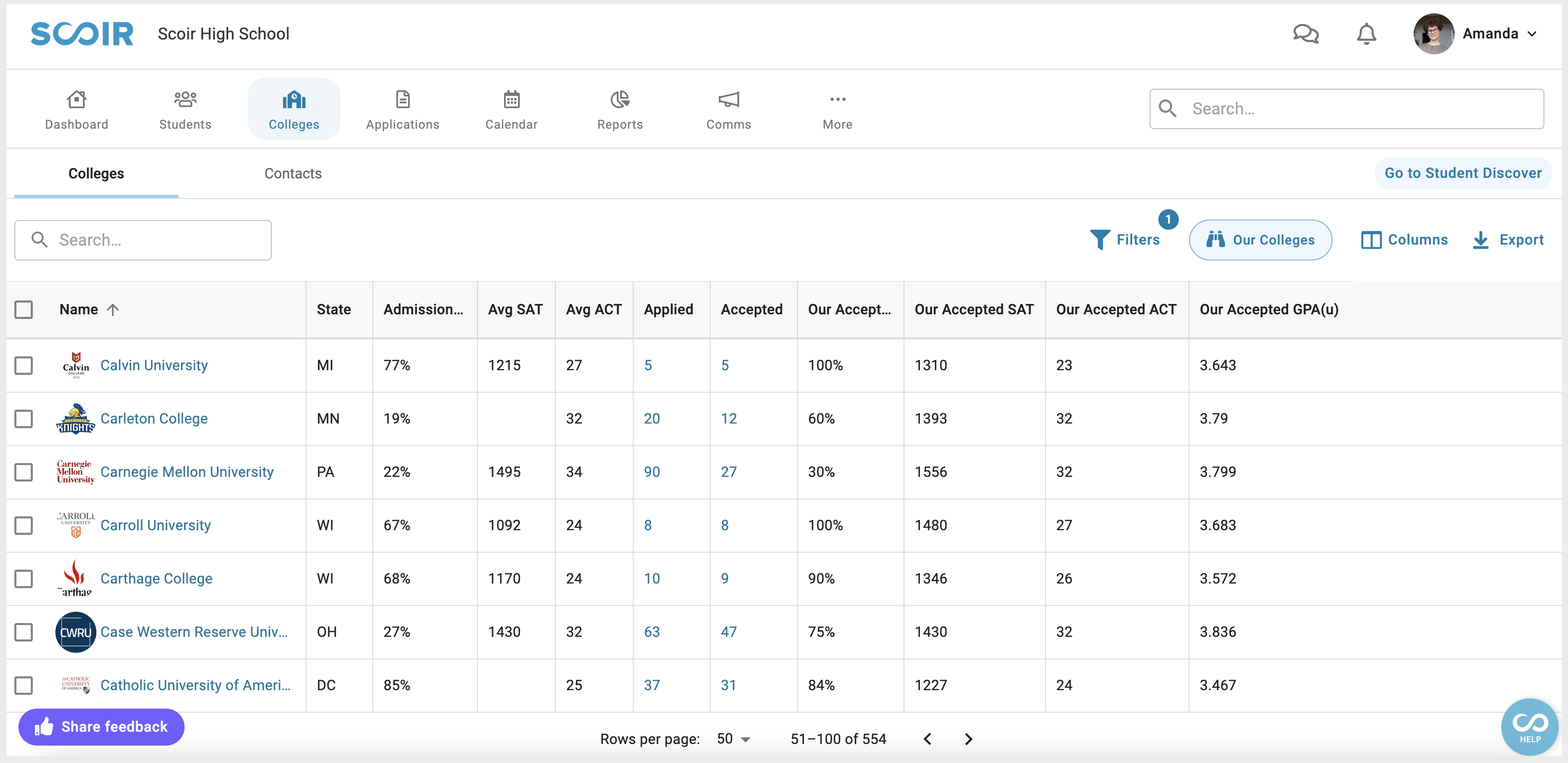Click the Scoir logo
The height and width of the screenshot is (763, 1568).
pyautogui.click(x=82, y=33)
